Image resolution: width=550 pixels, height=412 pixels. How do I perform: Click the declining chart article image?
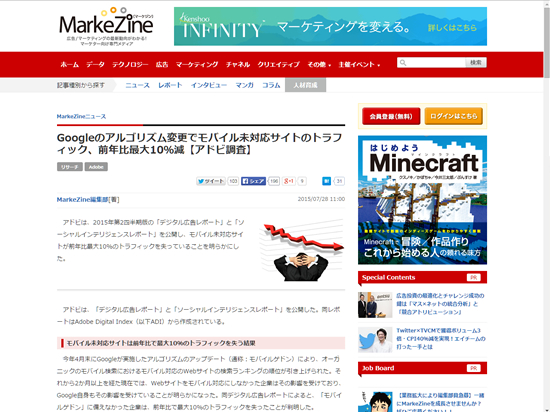302,250
